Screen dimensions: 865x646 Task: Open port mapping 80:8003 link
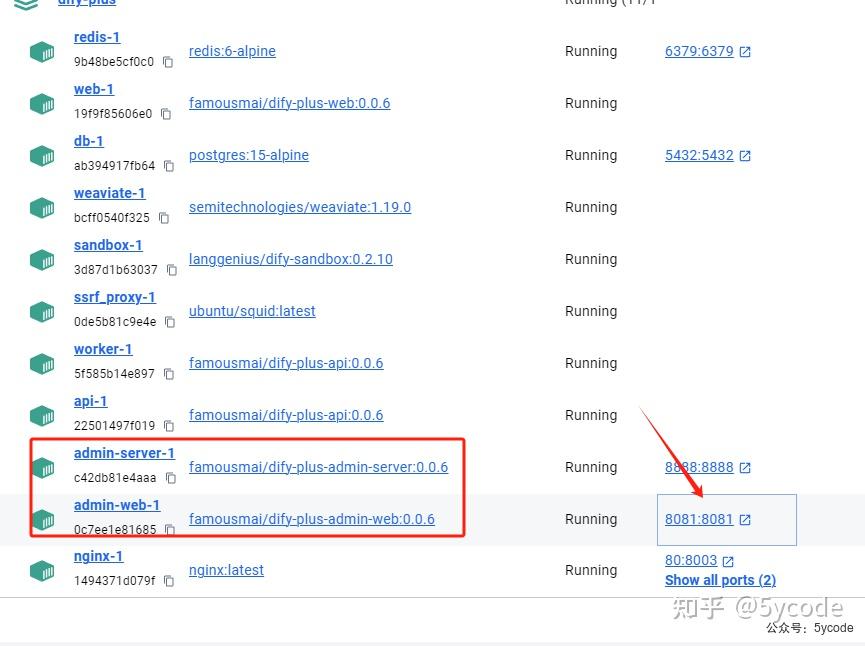coord(691,560)
